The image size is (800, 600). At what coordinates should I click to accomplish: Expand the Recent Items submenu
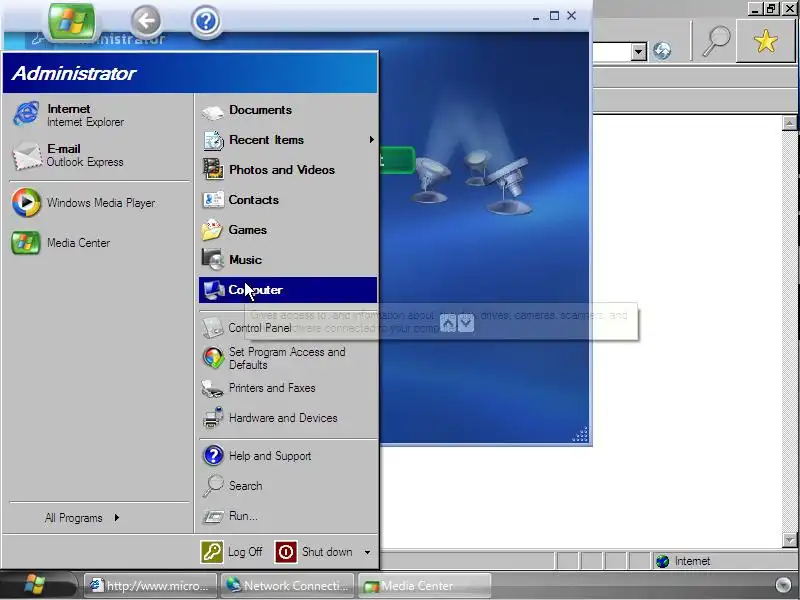click(288, 140)
